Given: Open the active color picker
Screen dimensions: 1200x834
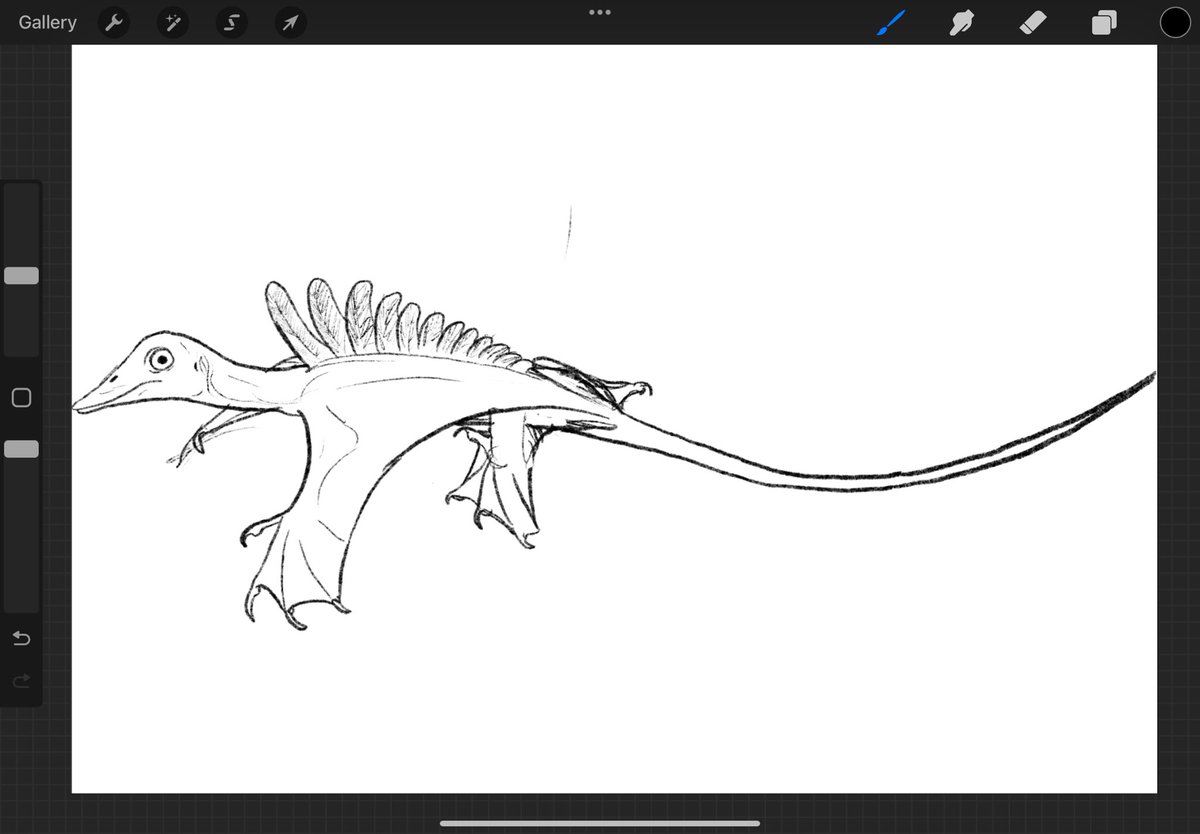Looking at the screenshot, I should (x=1175, y=21).
